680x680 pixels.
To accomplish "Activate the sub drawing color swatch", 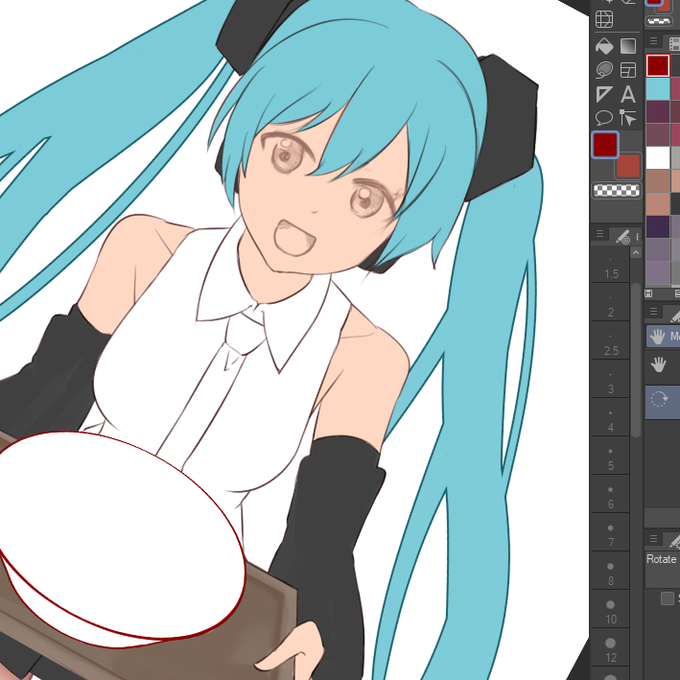I will click(629, 167).
